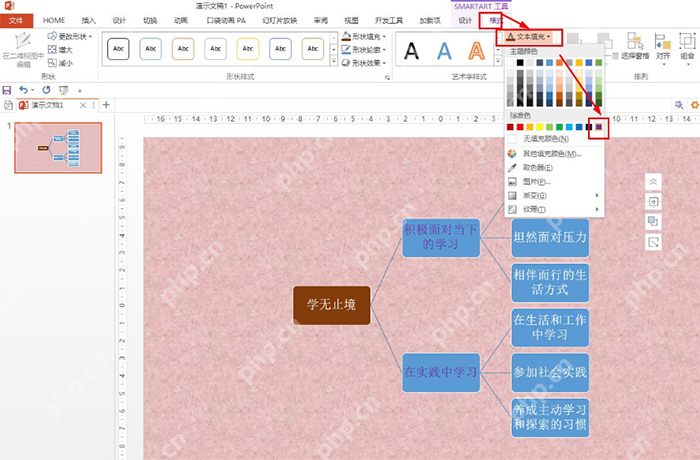Click the 在二维视图中编辑 button

pos(23,50)
